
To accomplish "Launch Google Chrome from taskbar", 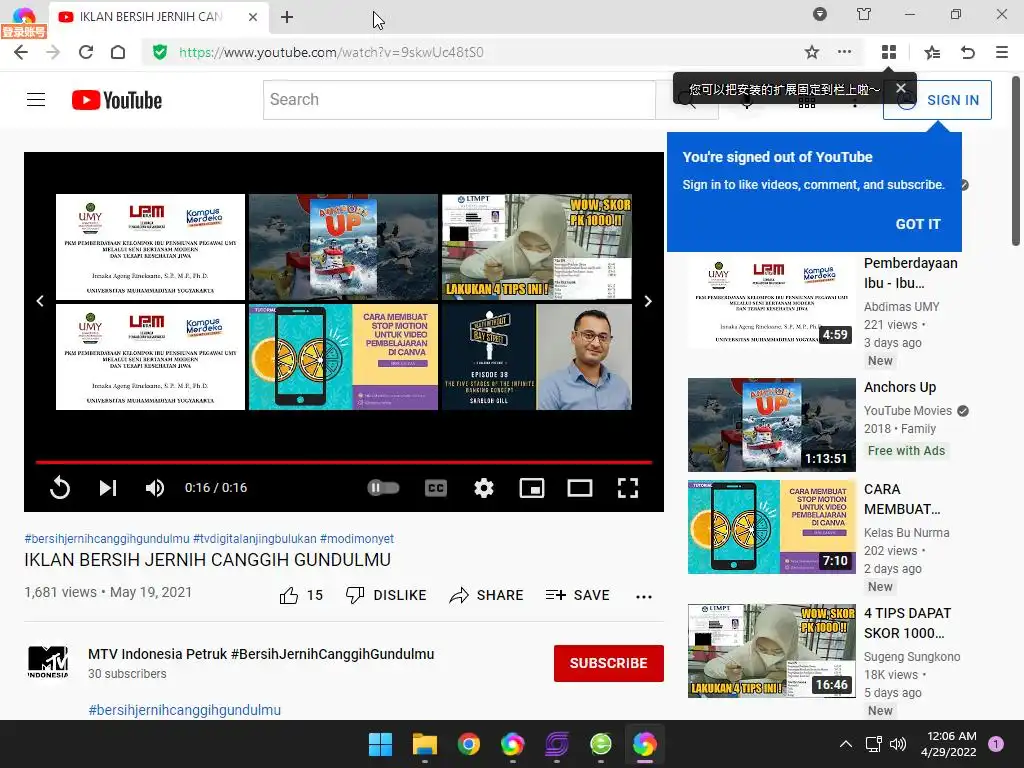I will click(x=468, y=744).
